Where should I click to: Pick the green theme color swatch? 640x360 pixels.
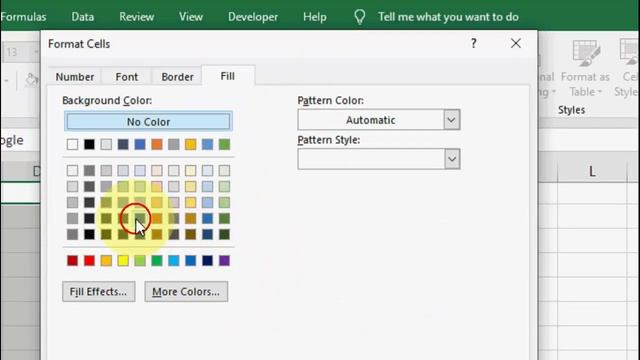[224, 144]
